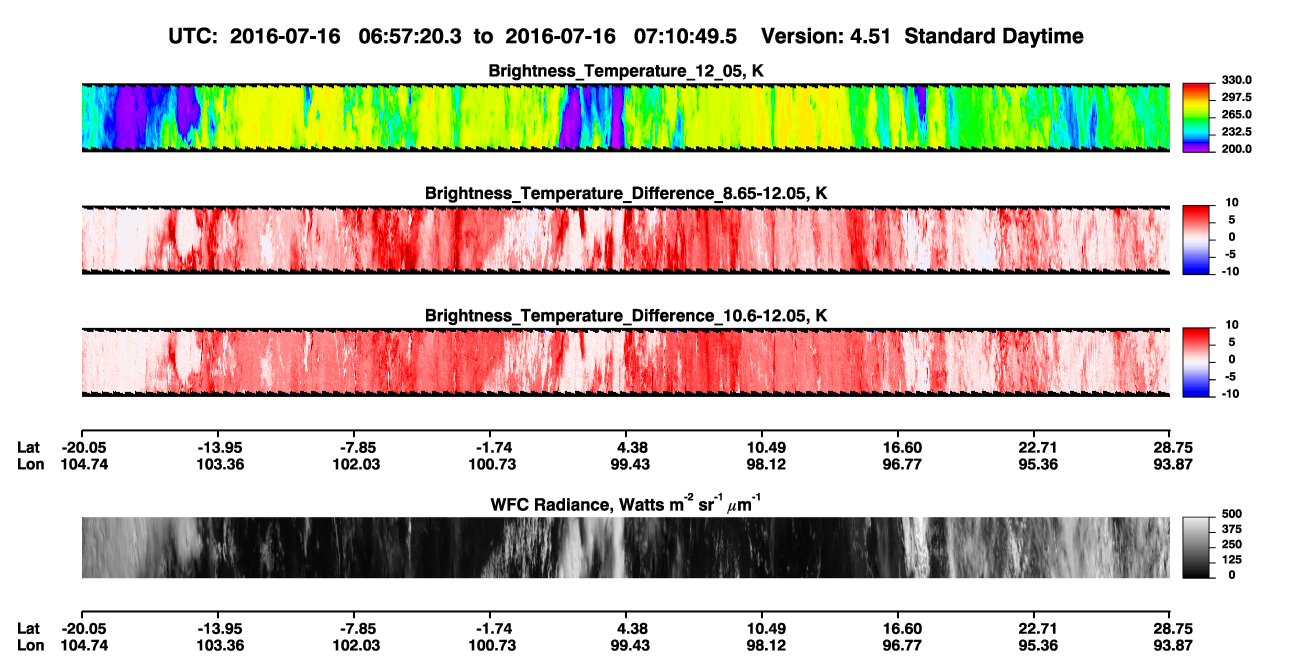Click latitude 28.75 on the upper axis
Screen dimensions: 1300x667
tap(1171, 448)
